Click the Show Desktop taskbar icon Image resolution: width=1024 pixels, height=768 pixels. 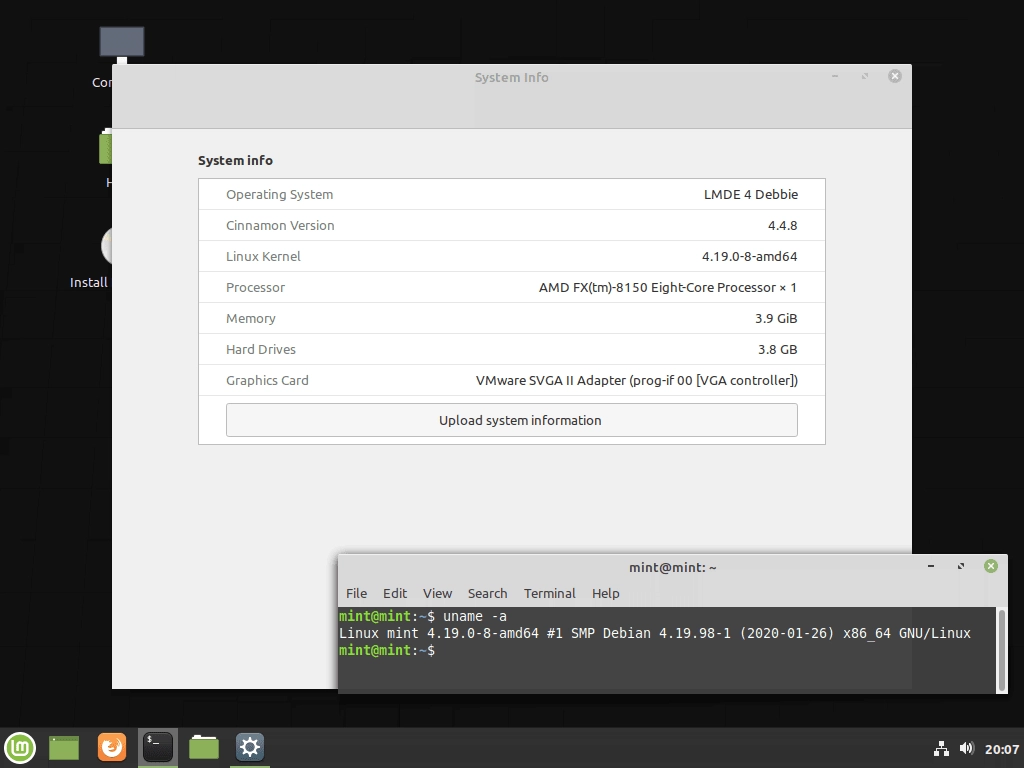(x=64, y=747)
